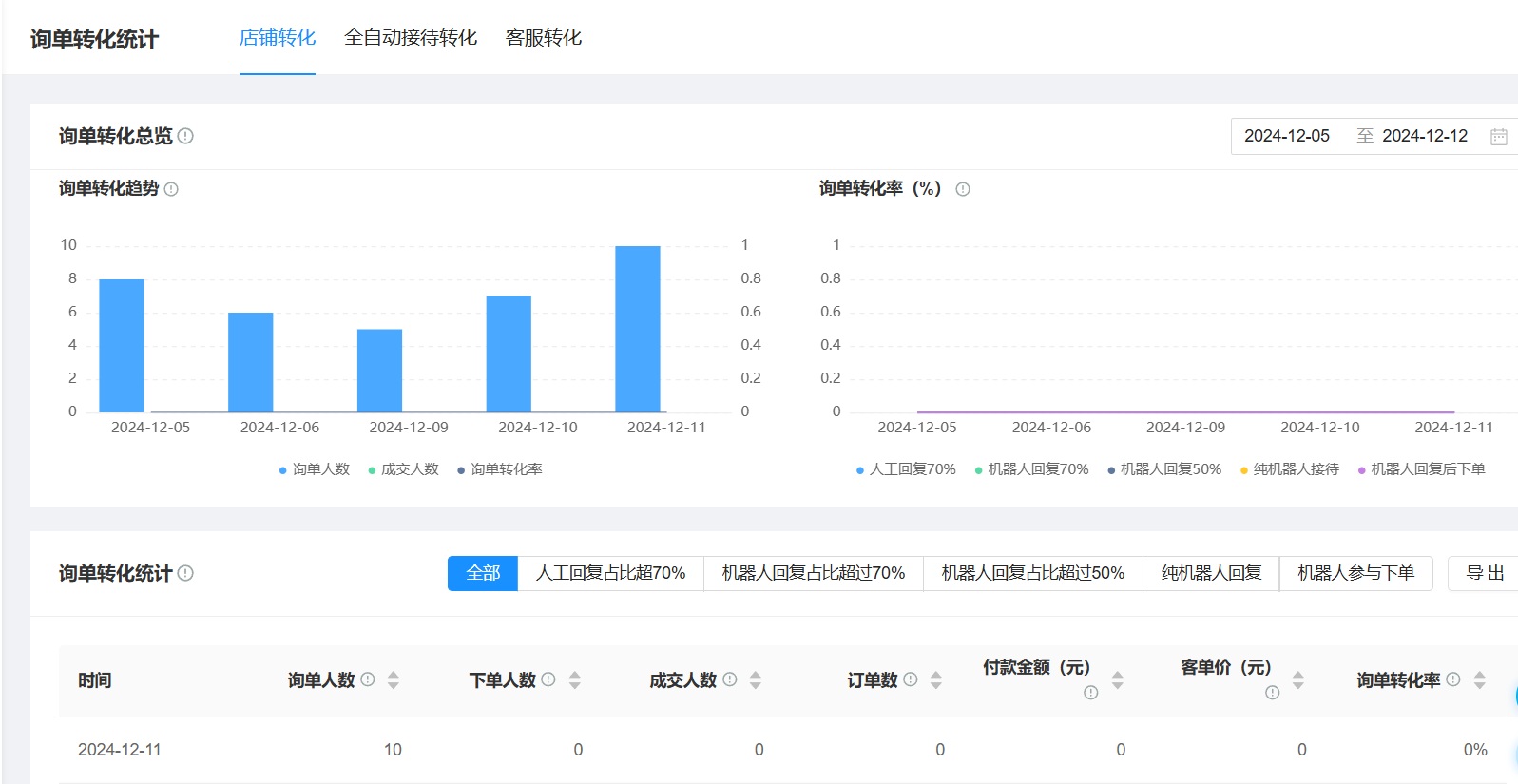Switch to 店铺转化 tab
Image resolution: width=1518 pixels, height=784 pixels.
[x=278, y=37]
